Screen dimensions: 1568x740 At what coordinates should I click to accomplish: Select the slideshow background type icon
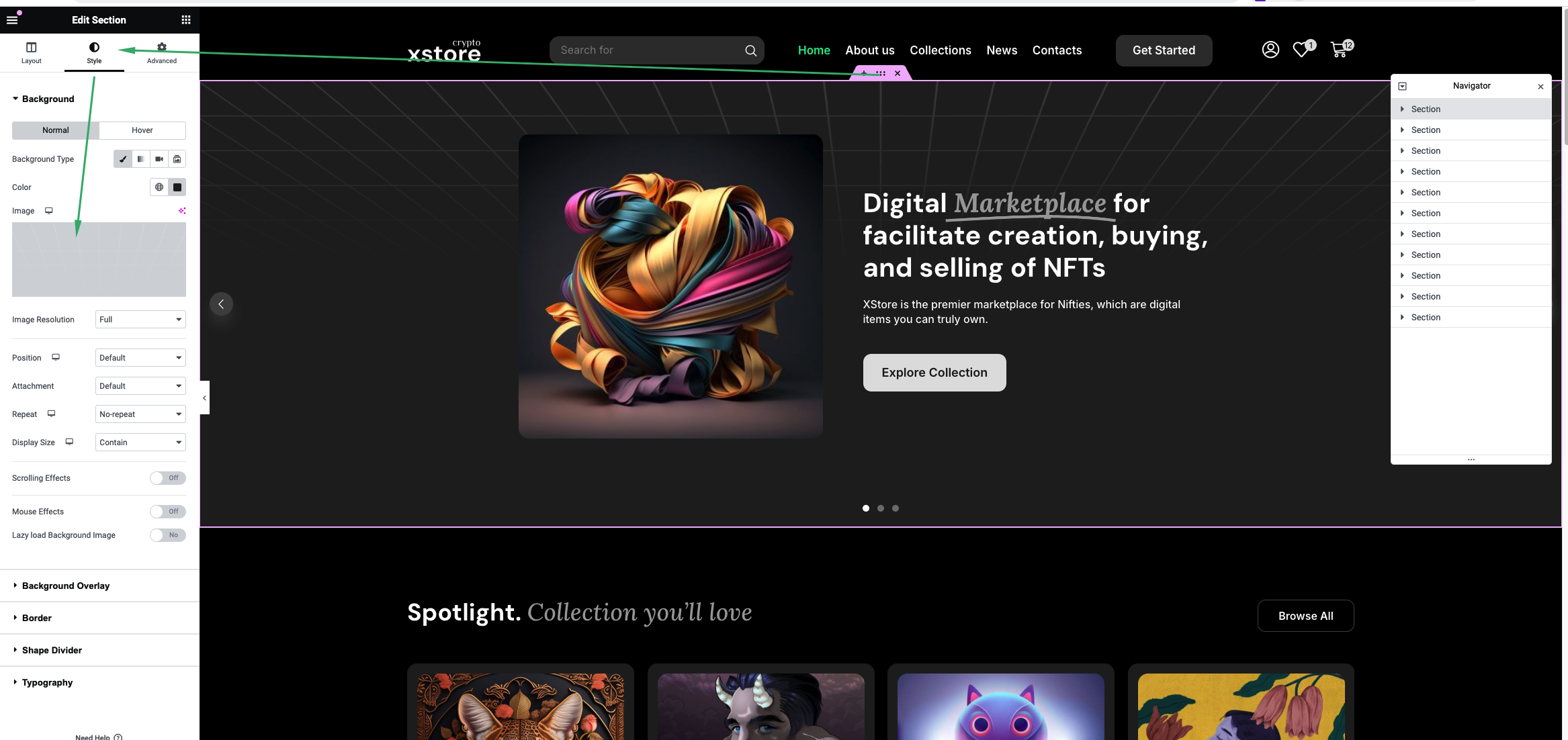click(x=177, y=159)
